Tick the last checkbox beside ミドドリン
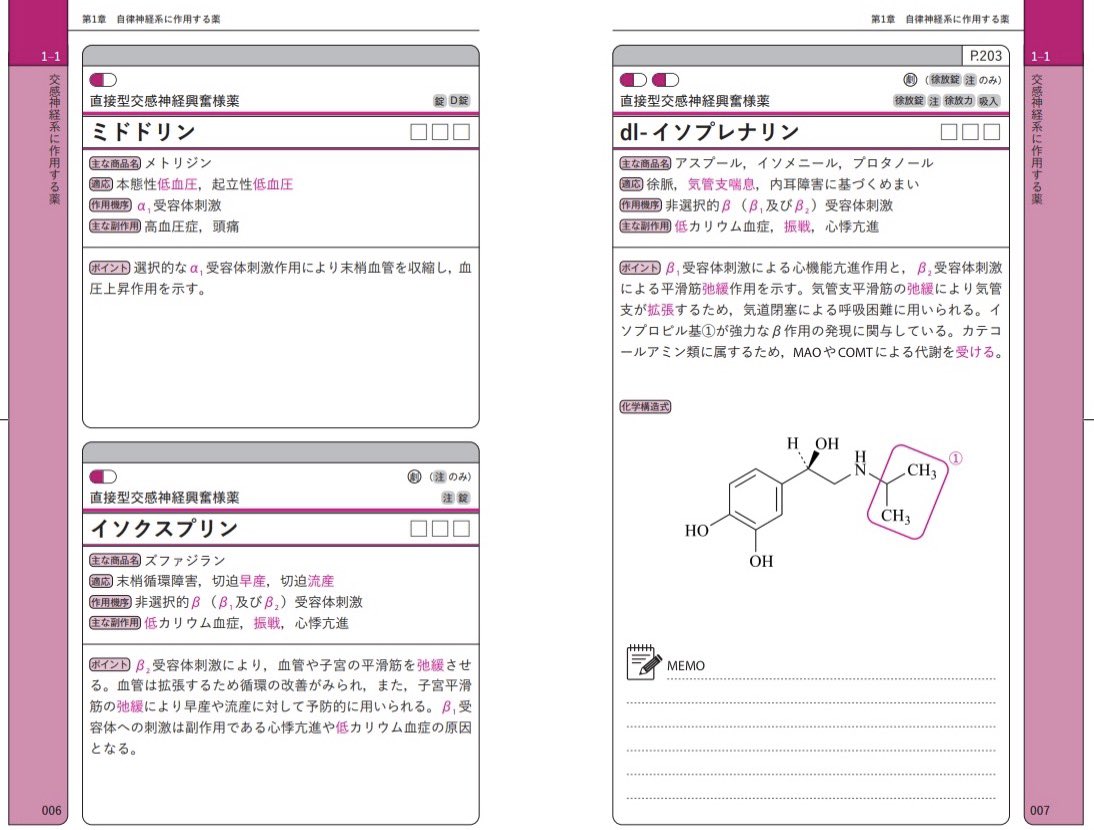This screenshot has height=830, width=1094. [462, 132]
